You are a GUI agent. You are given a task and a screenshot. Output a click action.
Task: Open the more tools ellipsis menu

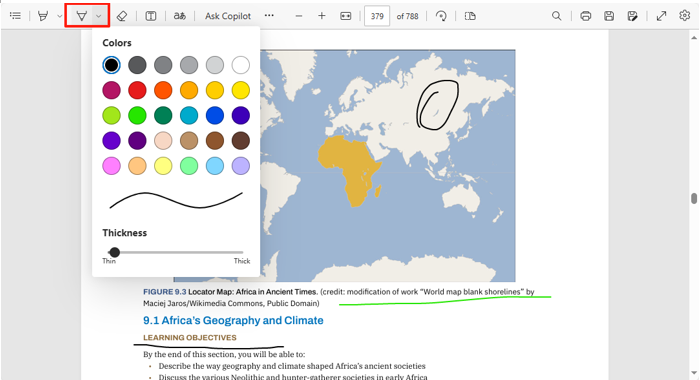click(x=269, y=15)
